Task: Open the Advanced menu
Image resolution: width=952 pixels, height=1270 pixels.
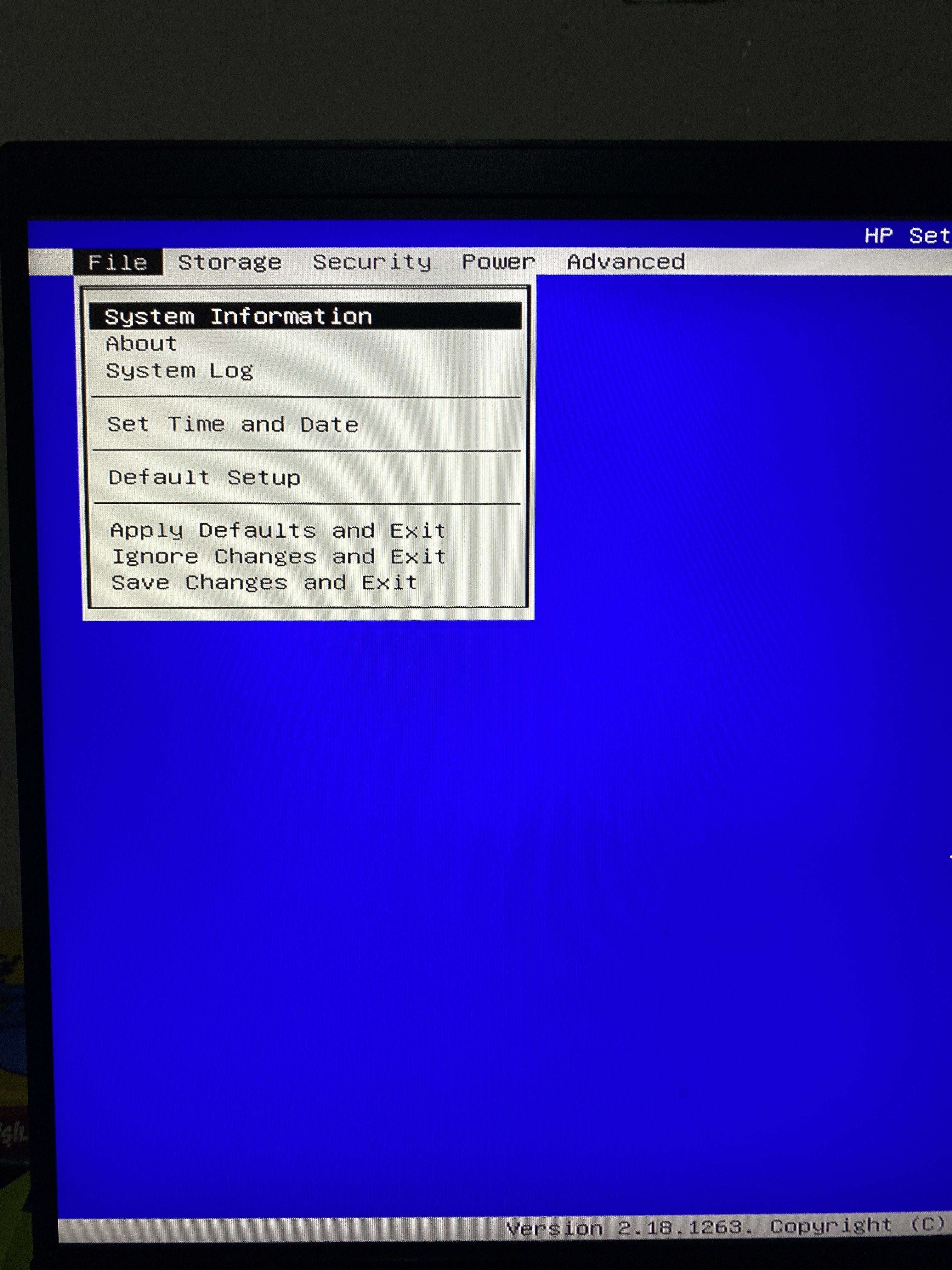Action: (626, 262)
